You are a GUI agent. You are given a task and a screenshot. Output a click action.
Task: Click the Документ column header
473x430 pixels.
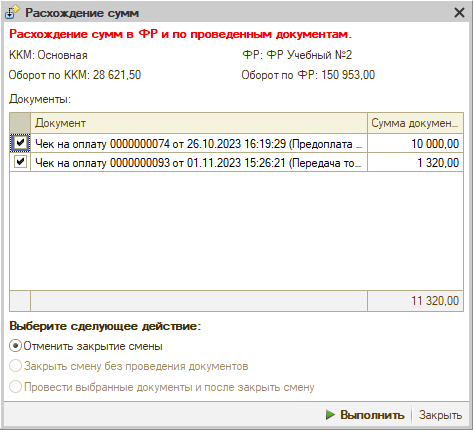point(199,123)
